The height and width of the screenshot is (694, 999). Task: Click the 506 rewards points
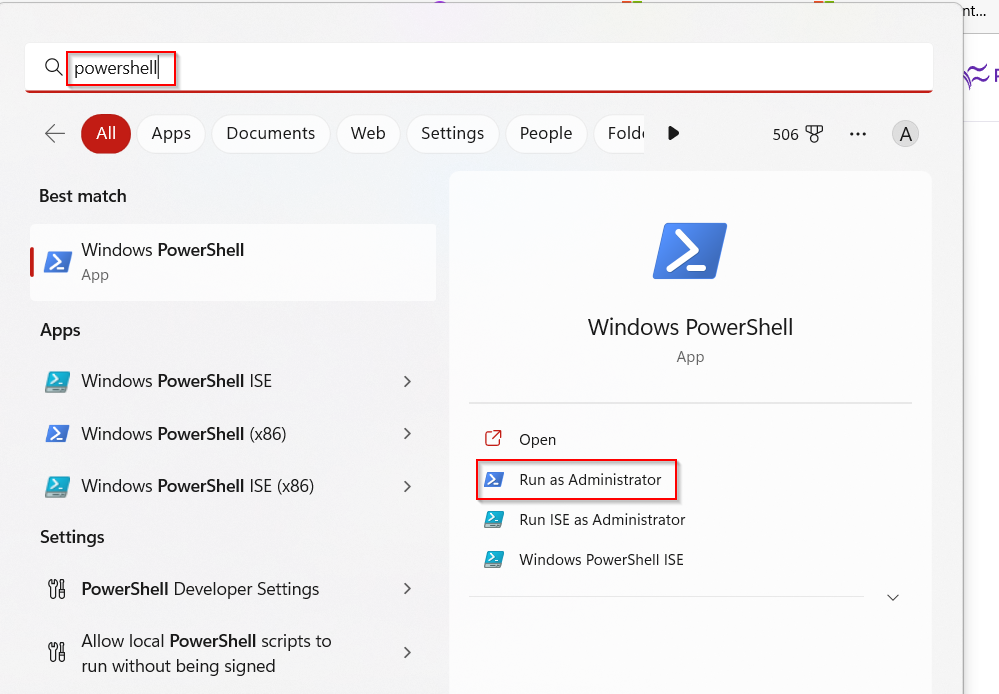pos(785,134)
